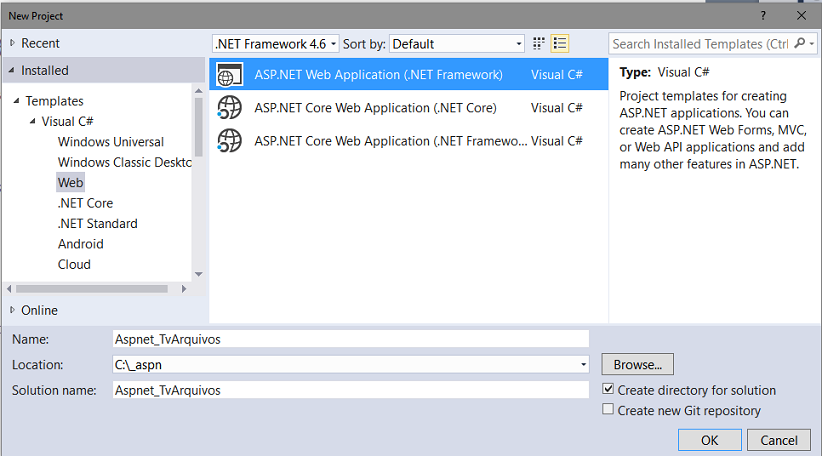Click the ASP.NET Core (.NET Framework) globe icon
822x456 pixels.
pos(230,141)
